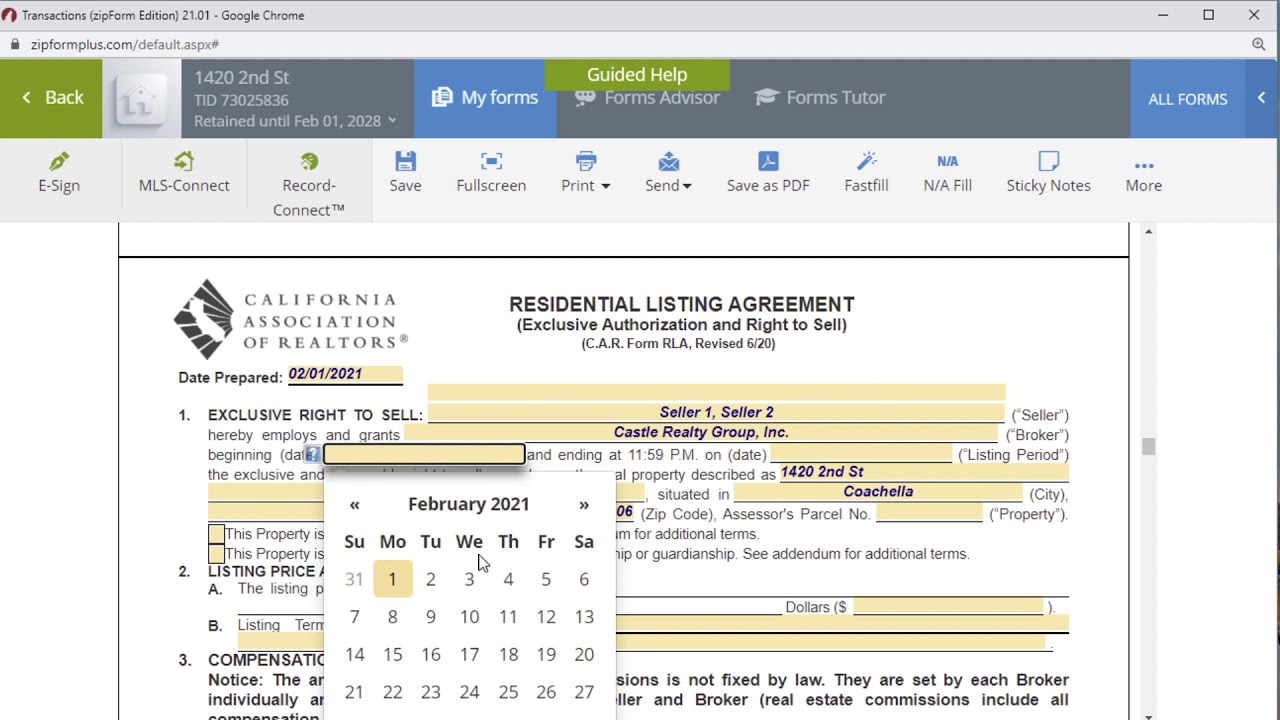Image resolution: width=1280 pixels, height=720 pixels.
Task: Click scrollbar up arrow
Action: point(1148,232)
